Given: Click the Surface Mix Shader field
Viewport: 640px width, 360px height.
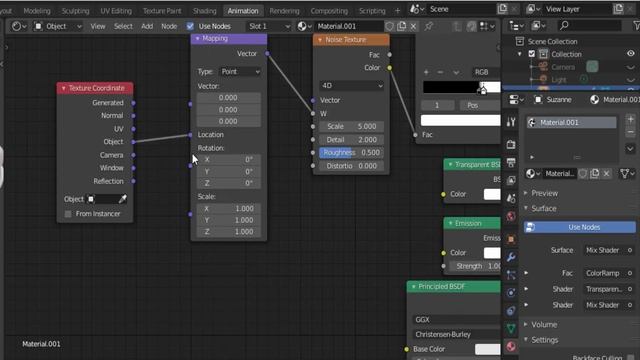Looking at the screenshot, I should [610, 250].
